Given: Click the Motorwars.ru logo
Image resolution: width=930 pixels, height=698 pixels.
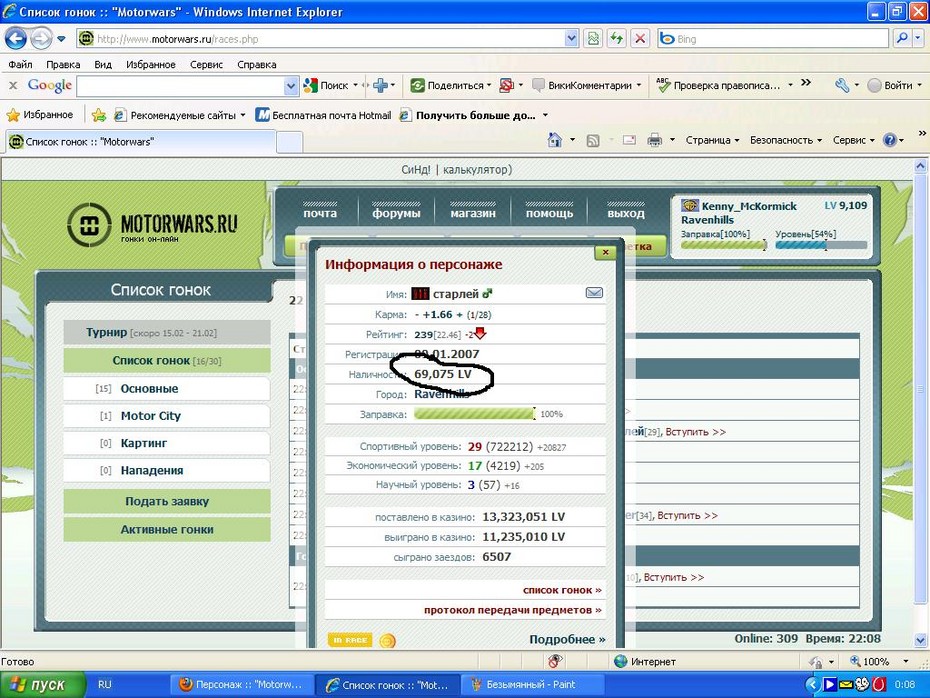Looking at the screenshot, I should coord(152,225).
